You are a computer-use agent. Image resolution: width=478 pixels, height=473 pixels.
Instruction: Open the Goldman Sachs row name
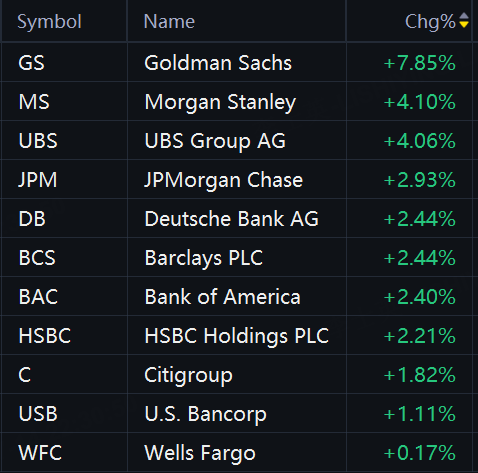[x=218, y=63]
